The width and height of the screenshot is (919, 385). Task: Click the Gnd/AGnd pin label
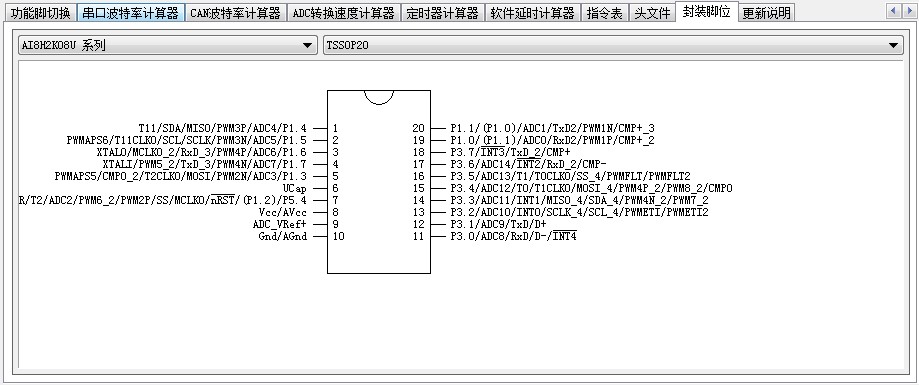(x=282, y=236)
